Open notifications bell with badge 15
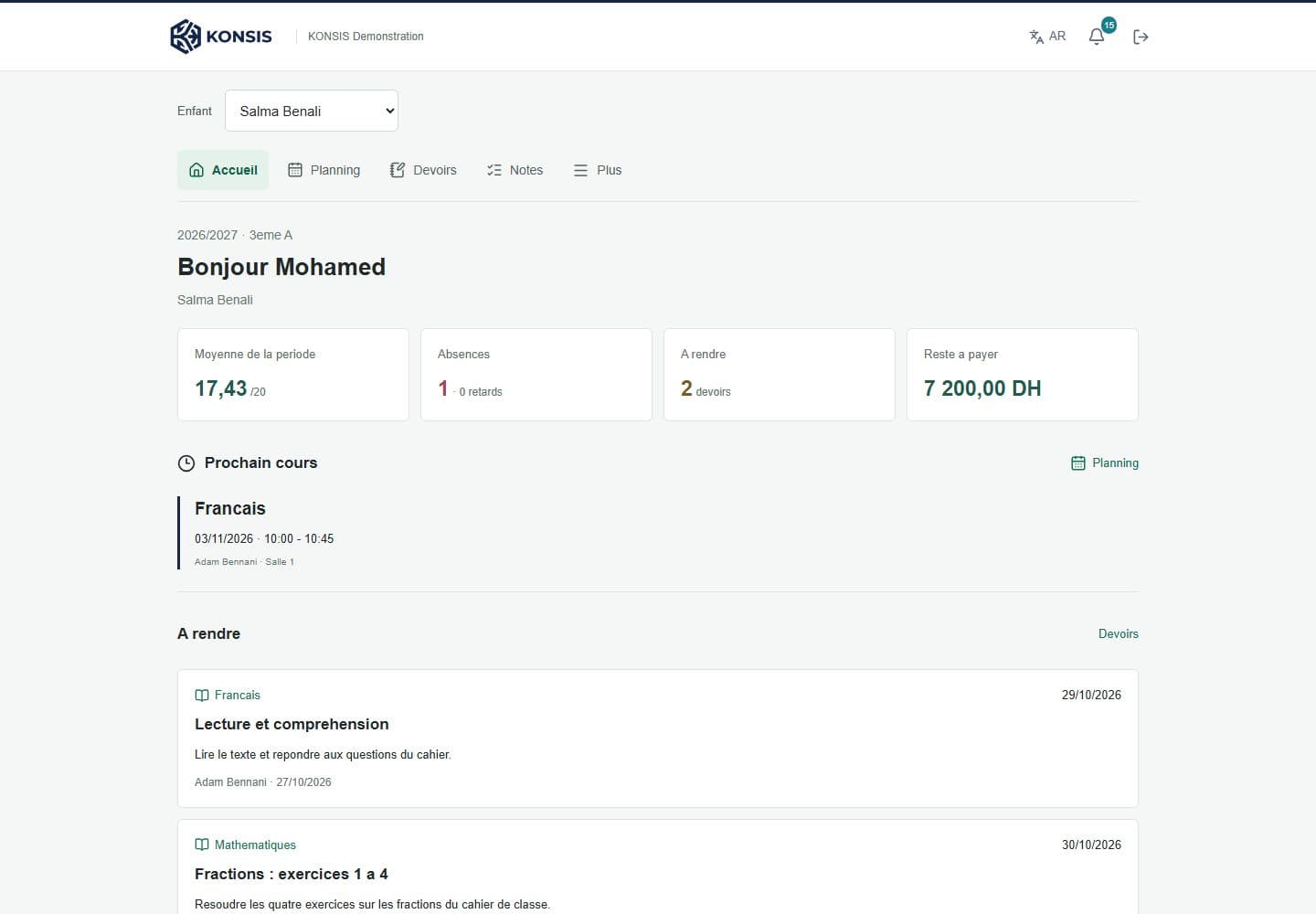The width and height of the screenshot is (1316, 914). (1097, 37)
